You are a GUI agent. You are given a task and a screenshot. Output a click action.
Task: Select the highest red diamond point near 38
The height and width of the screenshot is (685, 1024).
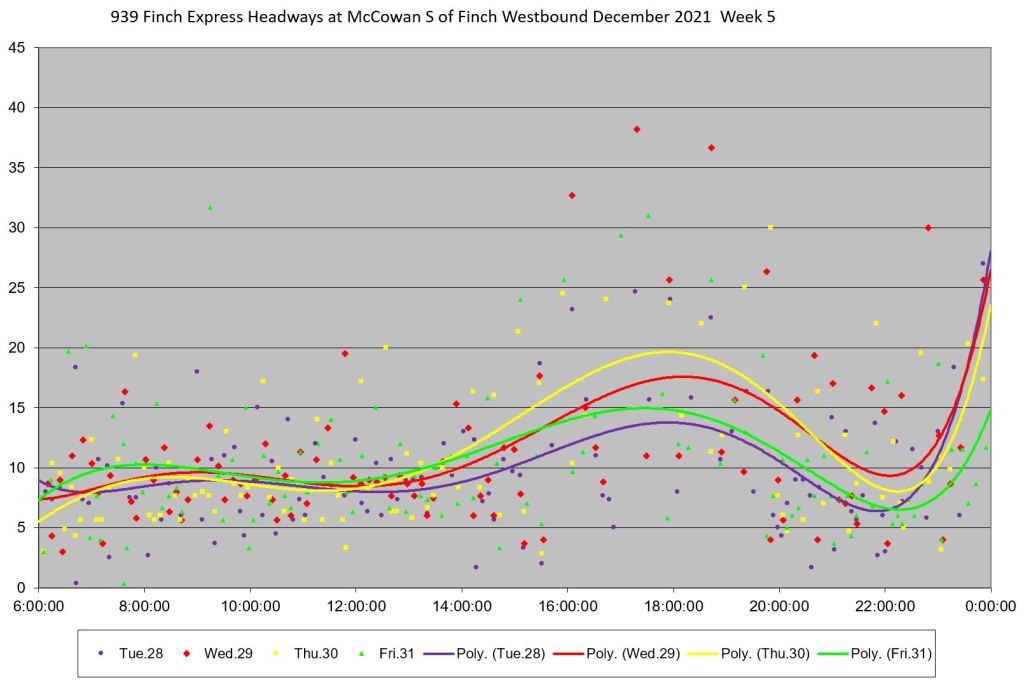click(x=637, y=129)
